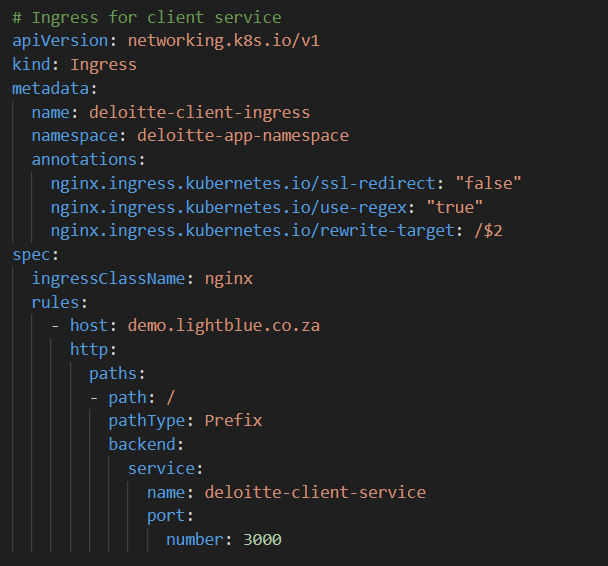Click the comment '# Ingress for client service'
Image resolution: width=608 pixels, height=566 pixels.
(147, 18)
